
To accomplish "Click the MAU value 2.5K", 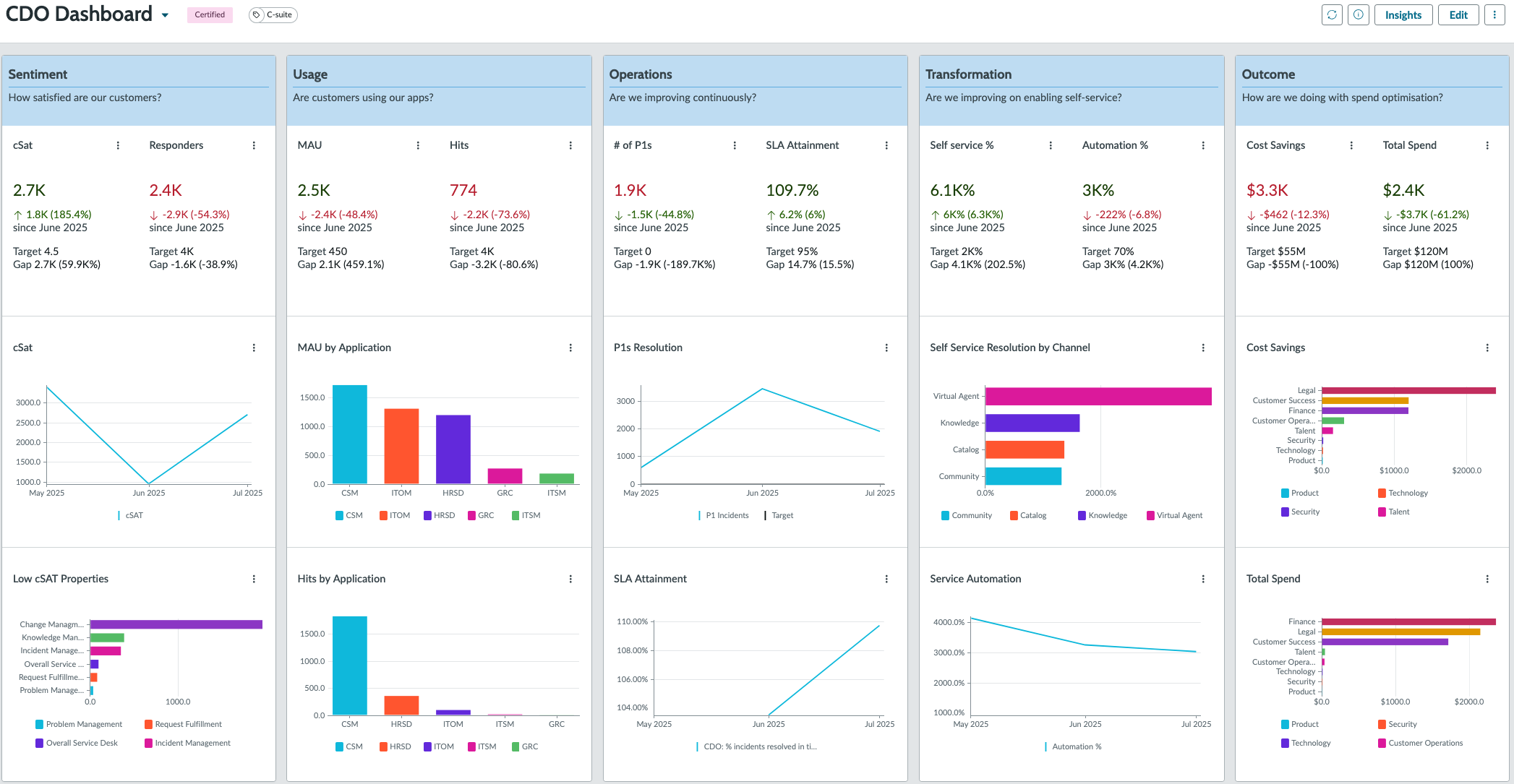I will [314, 190].
